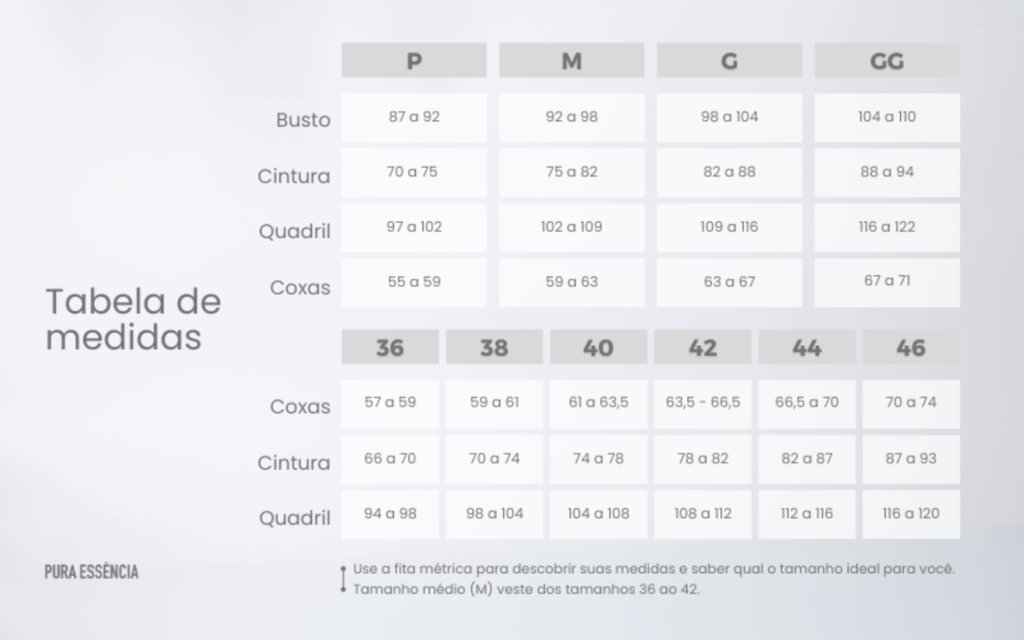The width and height of the screenshot is (1024, 640).
Task: Select the P size header
Action: tap(414, 61)
